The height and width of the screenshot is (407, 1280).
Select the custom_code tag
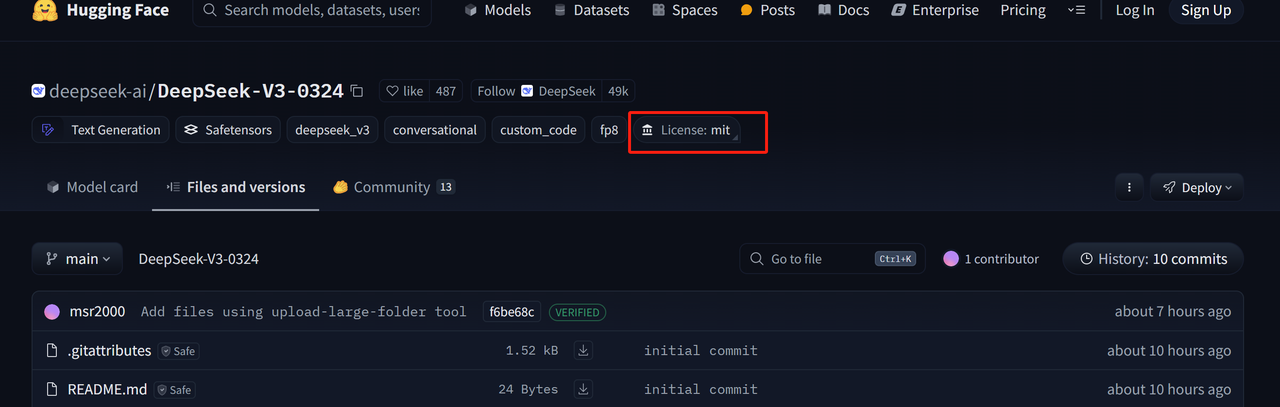[x=538, y=130]
